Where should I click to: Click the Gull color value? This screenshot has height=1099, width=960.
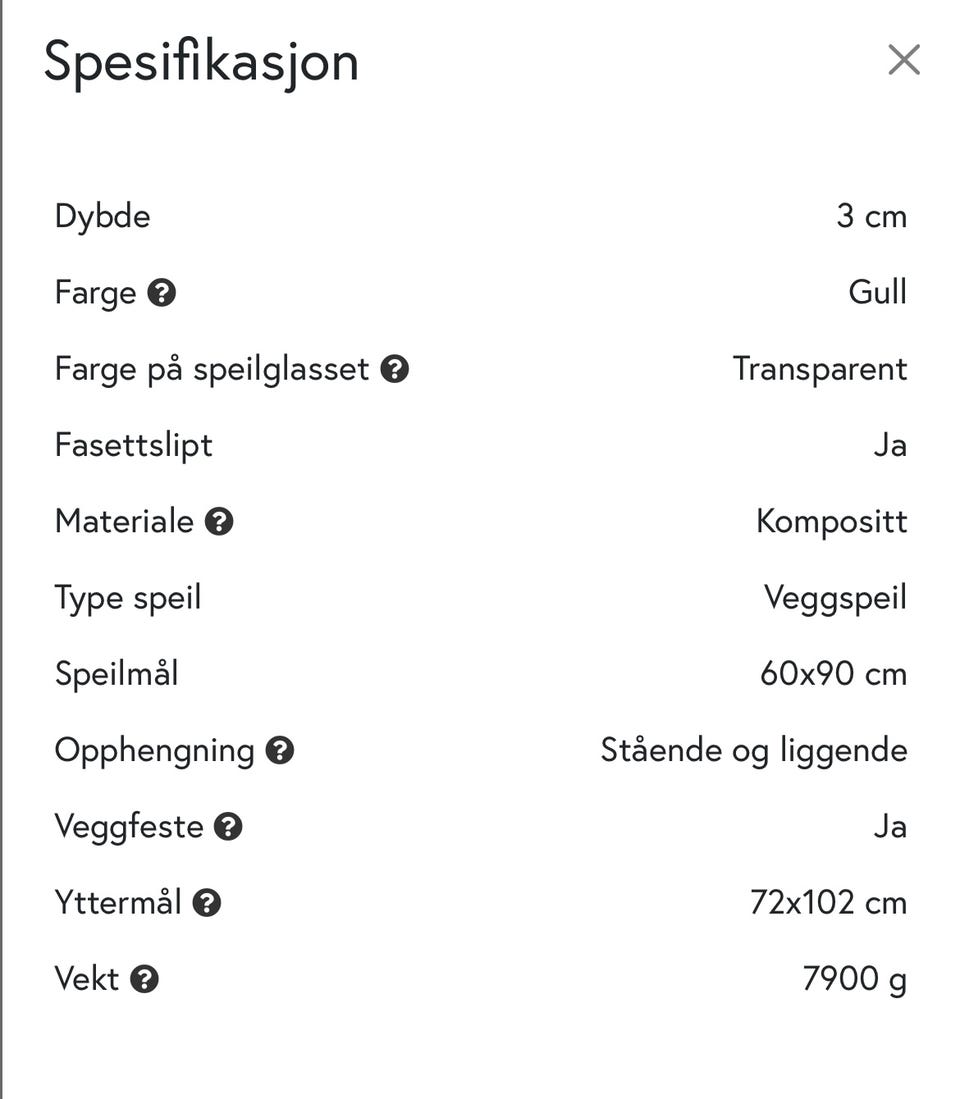pyautogui.click(x=877, y=293)
